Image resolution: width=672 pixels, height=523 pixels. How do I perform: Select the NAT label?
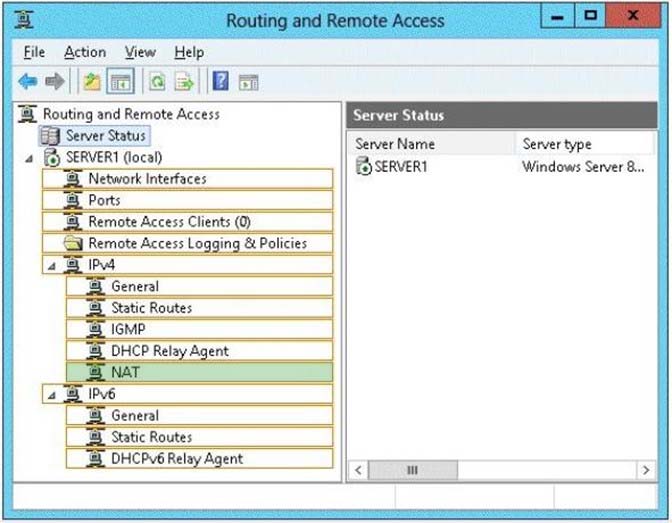125,372
